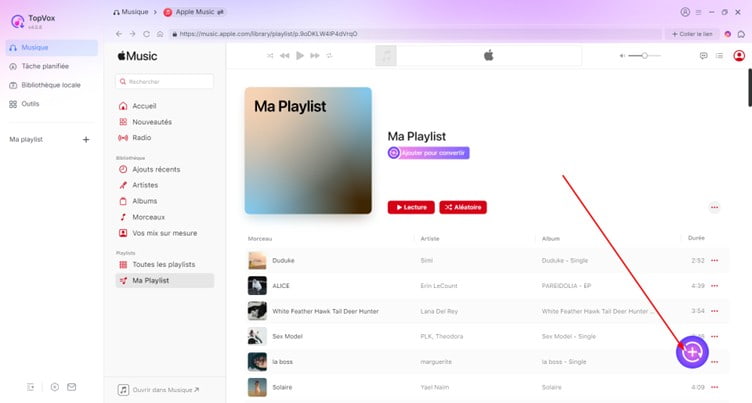Reload the Apple Music web page
The width and height of the screenshot is (752, 403).
coord(146,34)
